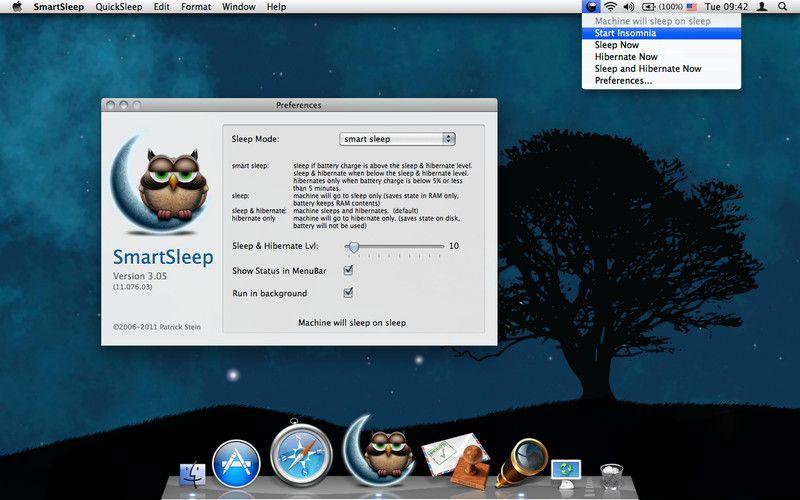This screenshot has height=500, width=800.
Task: Choose Hibernate Now from status menu
Action: point(661,57)
